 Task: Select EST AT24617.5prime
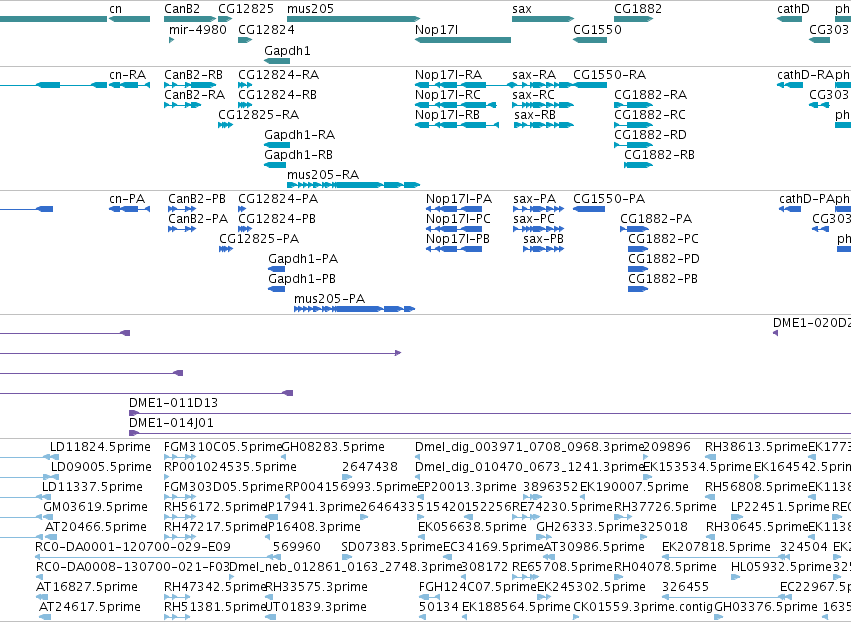click(90, 607)
